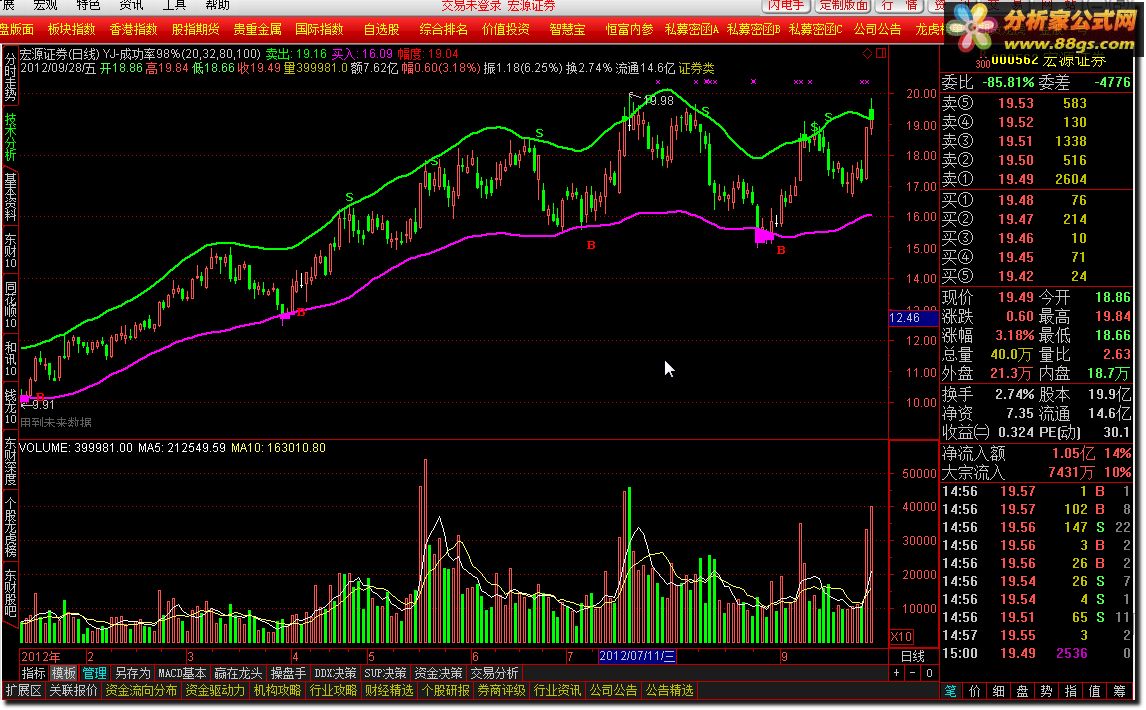1146x710 pixels.
Task: Select the 模板 tab below the chart
Action: tap(64, 673)
